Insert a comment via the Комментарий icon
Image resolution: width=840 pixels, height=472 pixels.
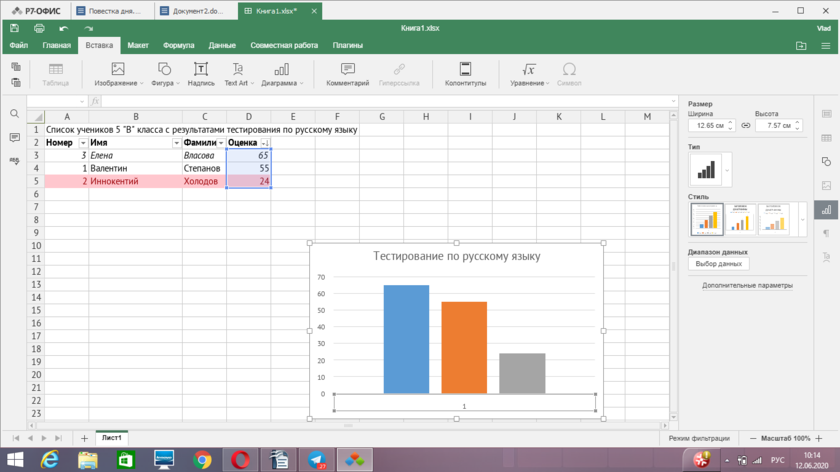coord(347,74)
